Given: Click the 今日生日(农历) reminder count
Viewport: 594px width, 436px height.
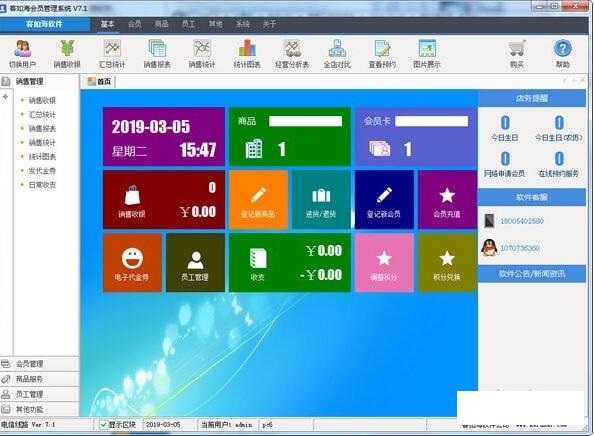Looking at the screenshot, I should pos(559,123).
